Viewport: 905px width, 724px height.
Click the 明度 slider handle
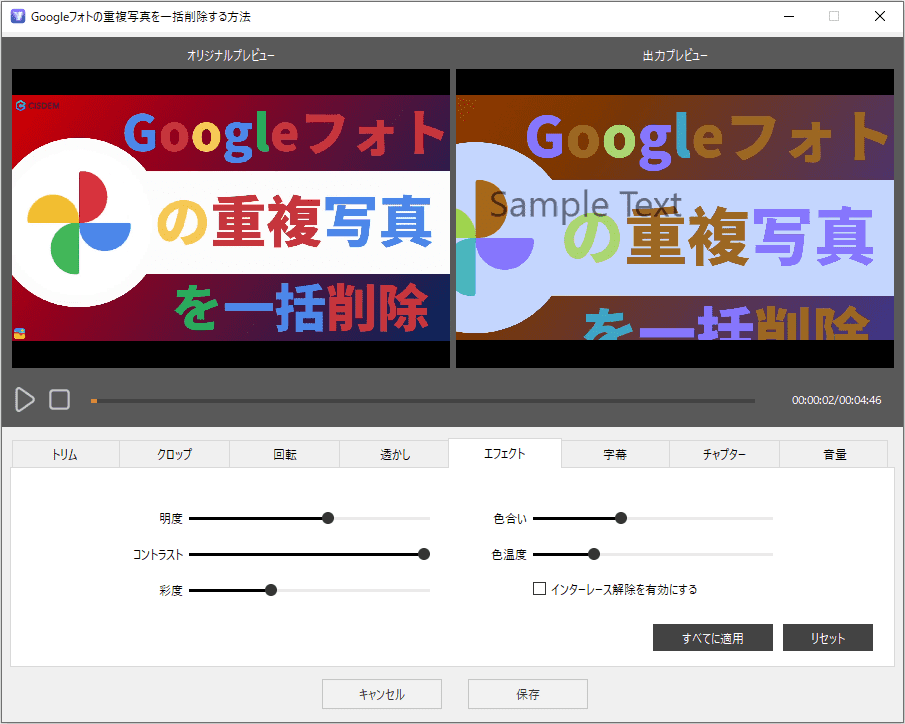(x=328, y=518)
